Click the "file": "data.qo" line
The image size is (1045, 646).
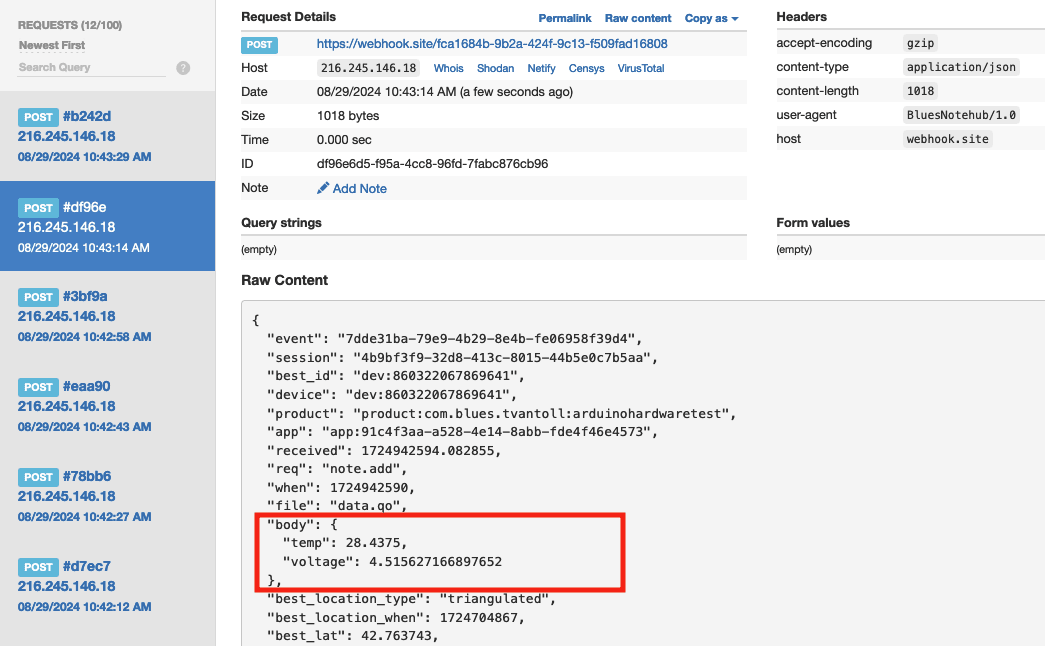[x=337, y=505]
